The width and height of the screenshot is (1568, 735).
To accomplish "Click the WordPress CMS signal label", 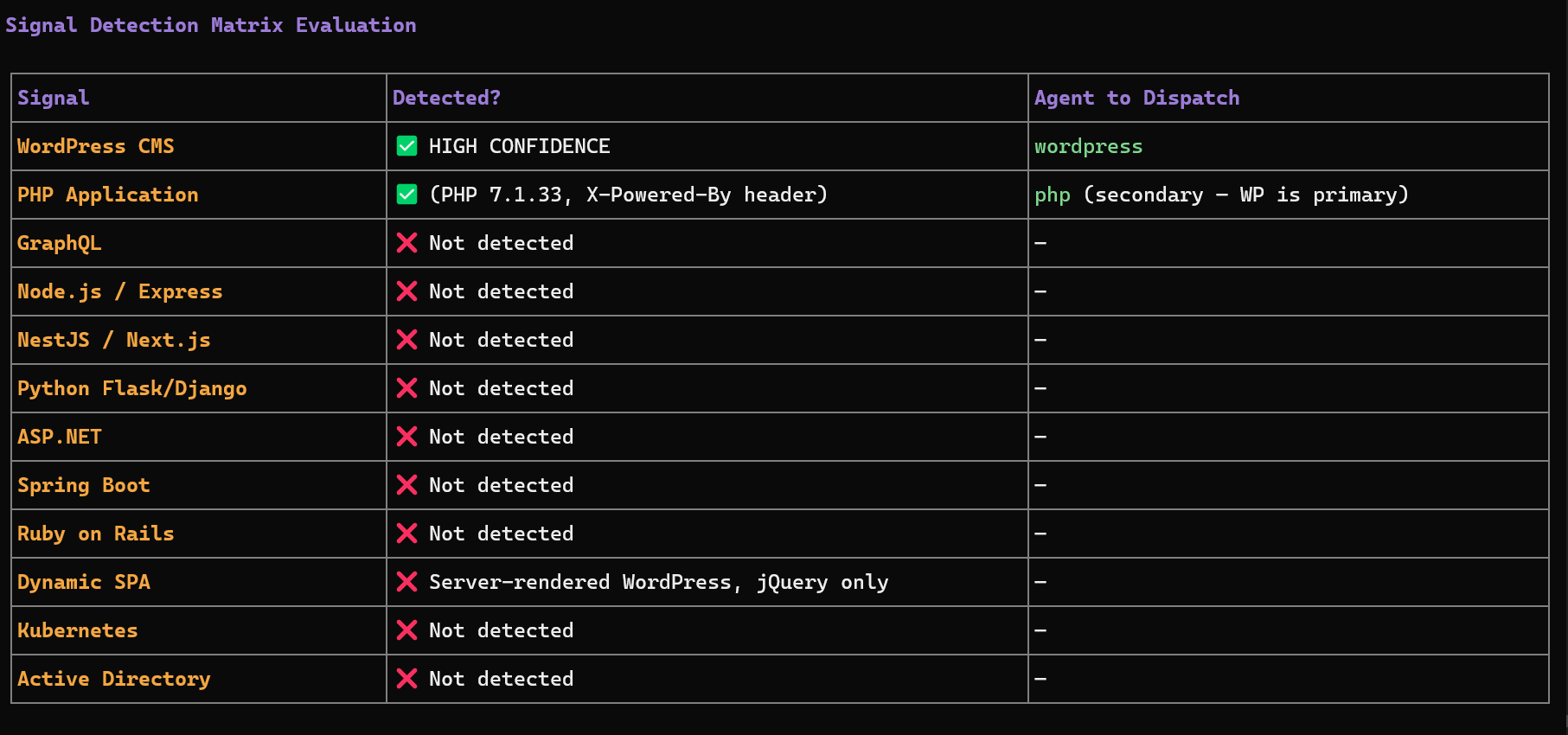I will pyautogui.click(x=96, y=147).
